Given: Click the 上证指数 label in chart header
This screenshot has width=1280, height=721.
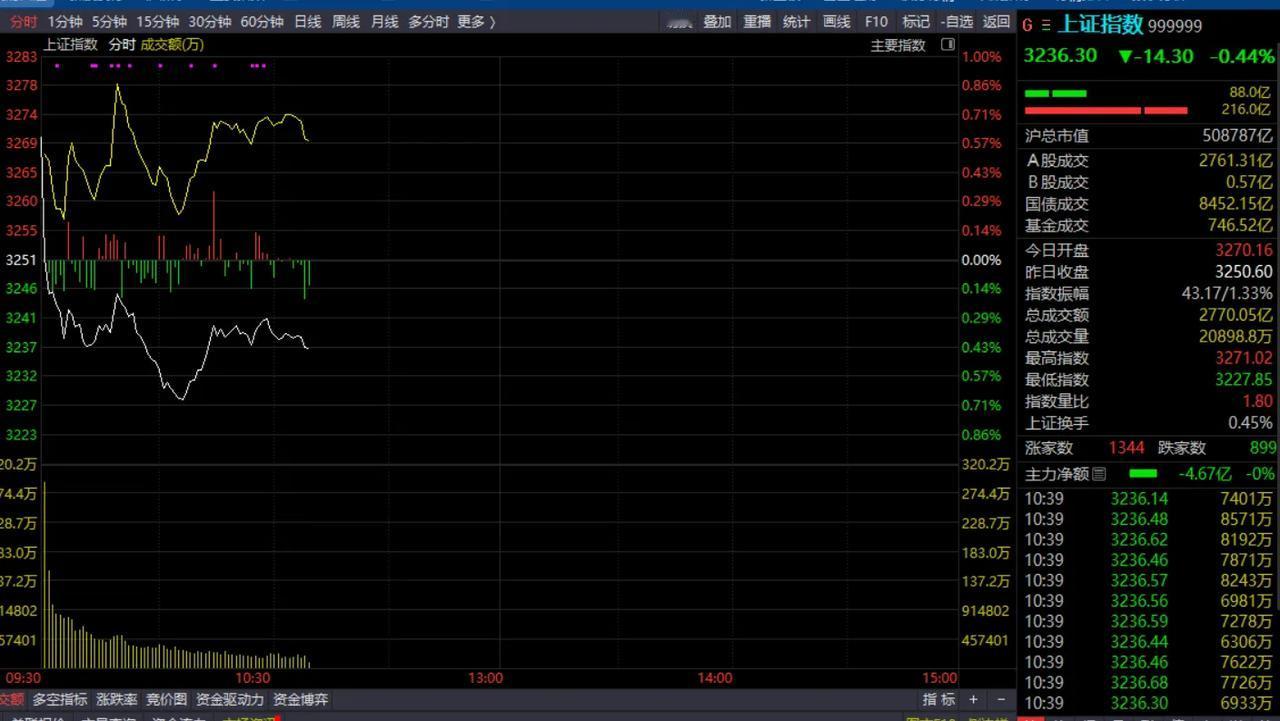Looking at the screenshot, I should click(70, 44).
